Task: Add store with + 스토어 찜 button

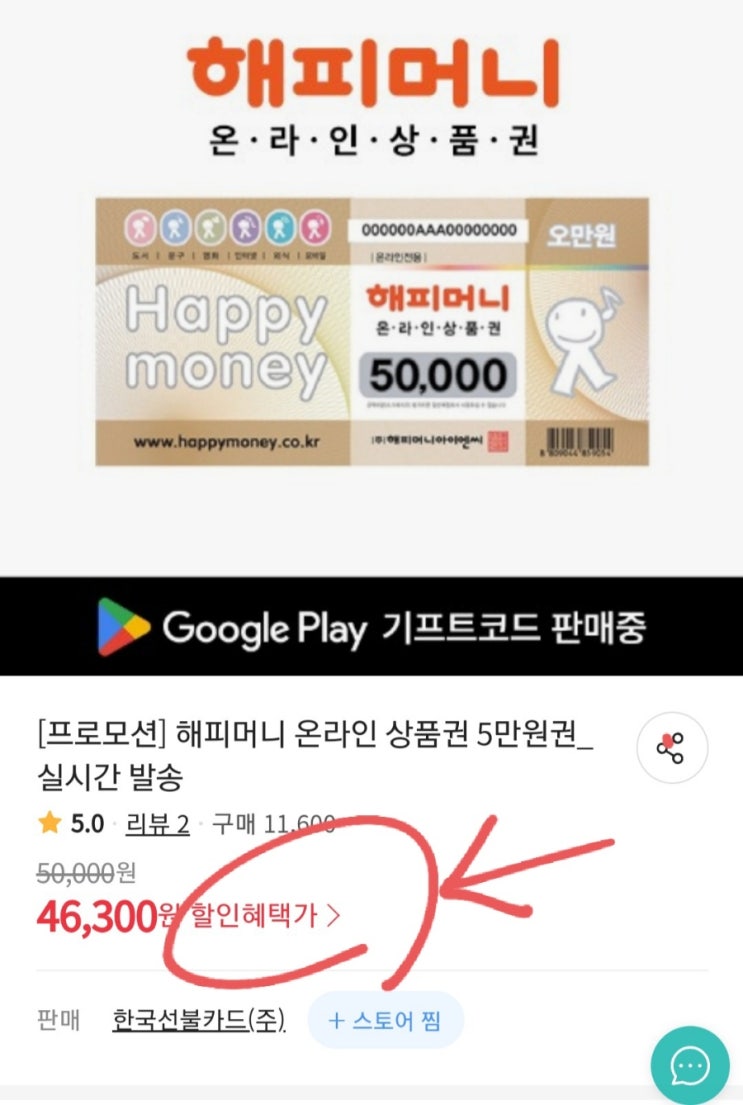Action: click(x=386, y=1020)
